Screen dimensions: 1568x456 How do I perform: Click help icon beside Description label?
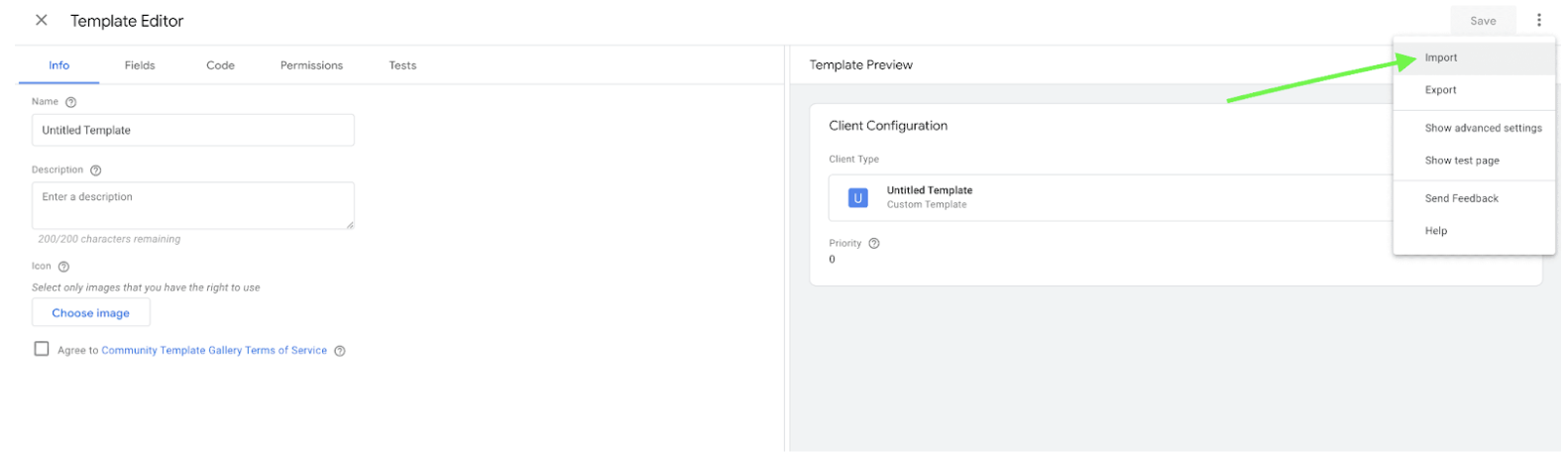96,171
